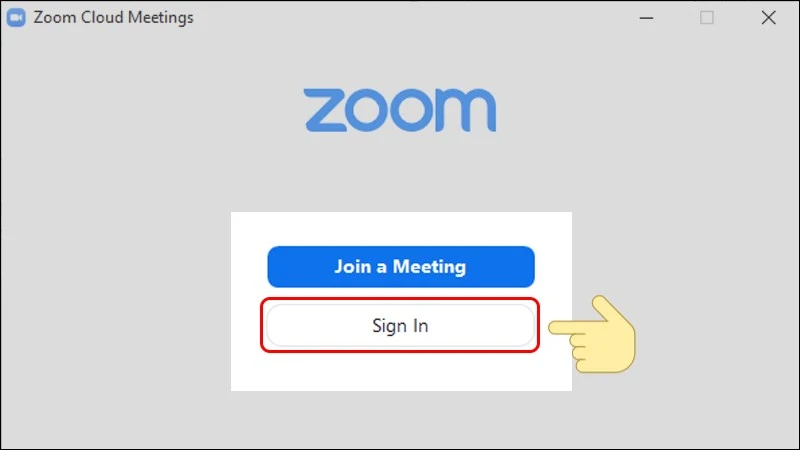The image size is (800, 450).
Task: Select the Zoom Cloud Meetings title text
Action: pos(113,17)
